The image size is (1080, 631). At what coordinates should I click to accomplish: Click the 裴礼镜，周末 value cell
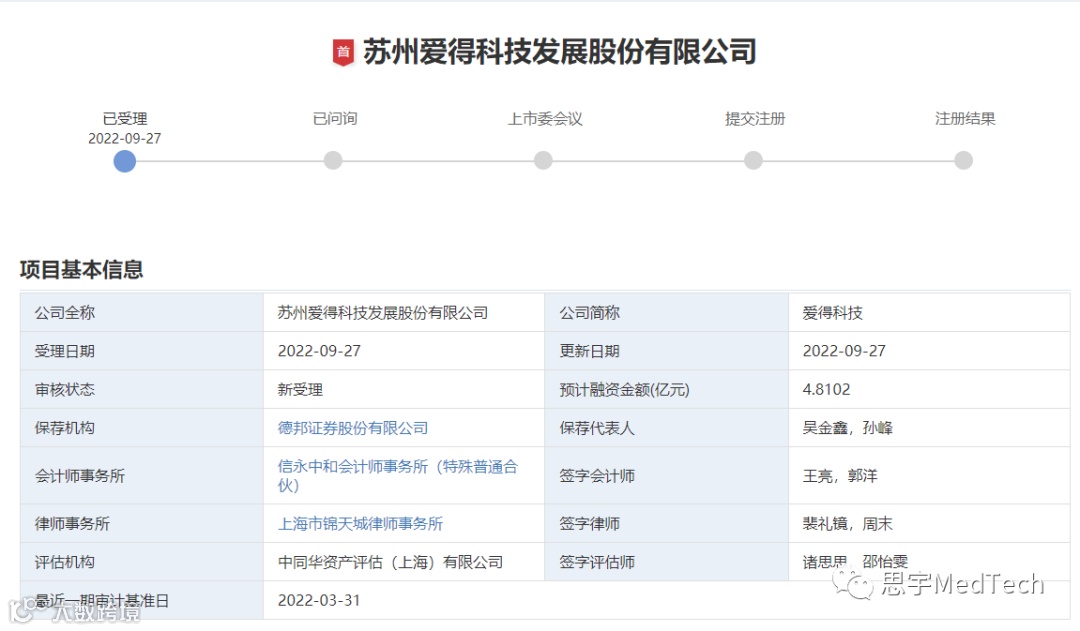click(929, 524)
